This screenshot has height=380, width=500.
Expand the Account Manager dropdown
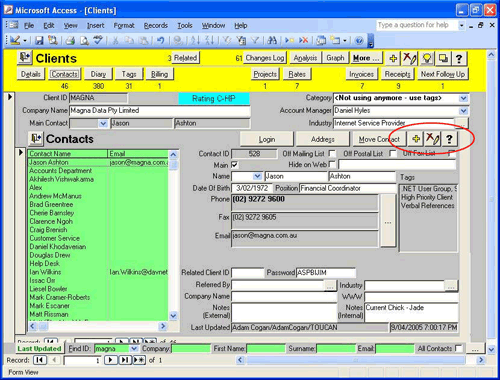point(463,111)
